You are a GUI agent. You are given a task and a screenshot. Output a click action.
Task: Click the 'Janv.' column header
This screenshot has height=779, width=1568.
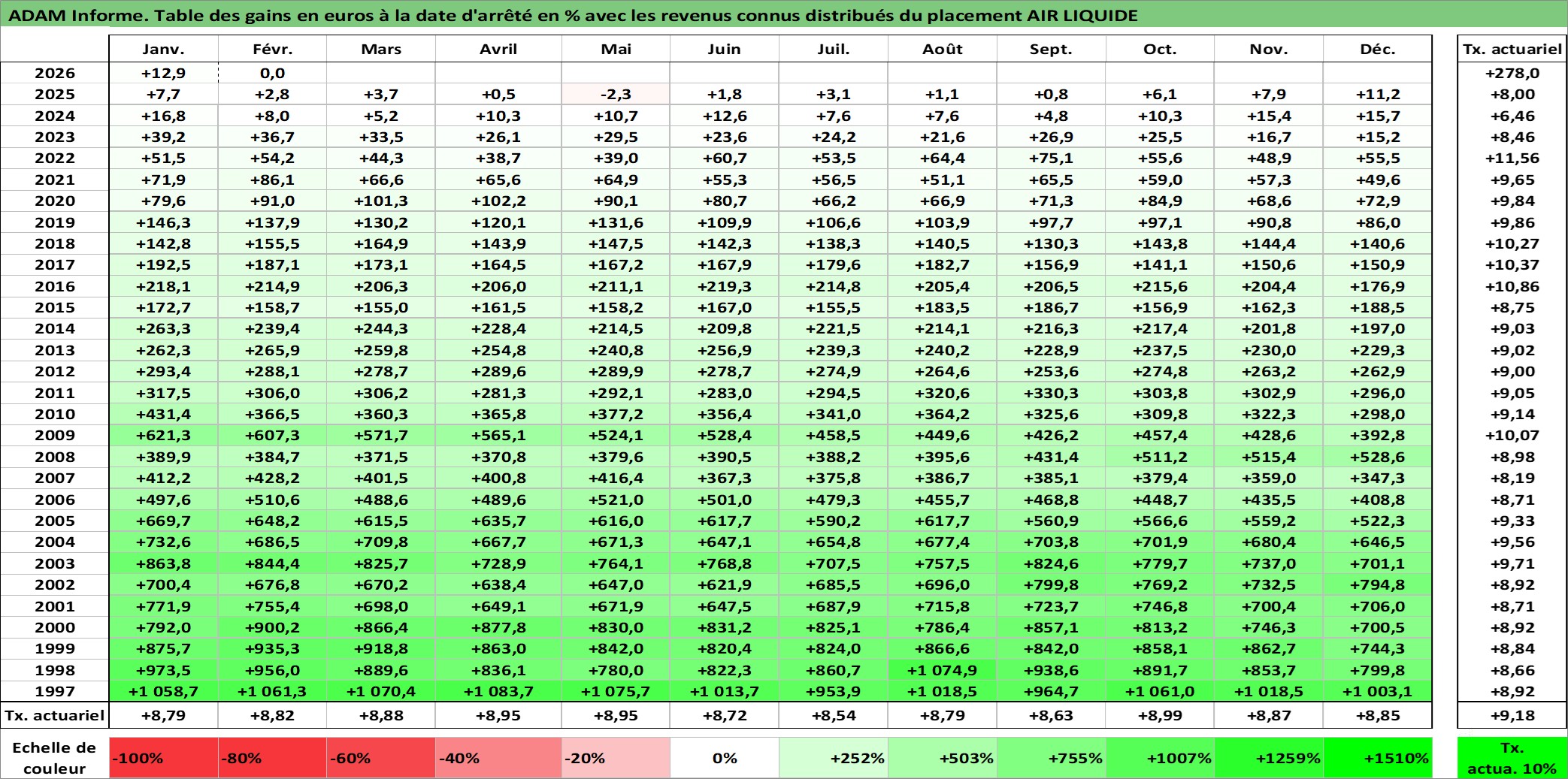[163, 49]
